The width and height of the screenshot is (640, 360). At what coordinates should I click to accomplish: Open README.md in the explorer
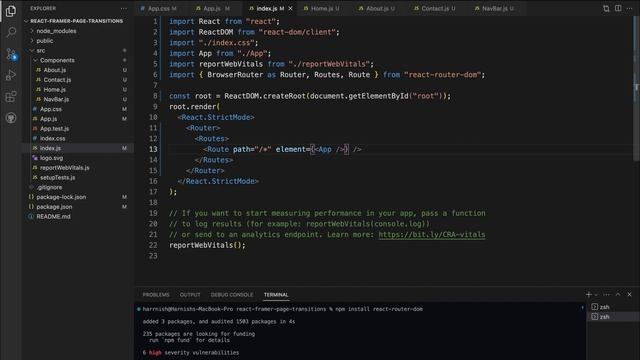53,217
